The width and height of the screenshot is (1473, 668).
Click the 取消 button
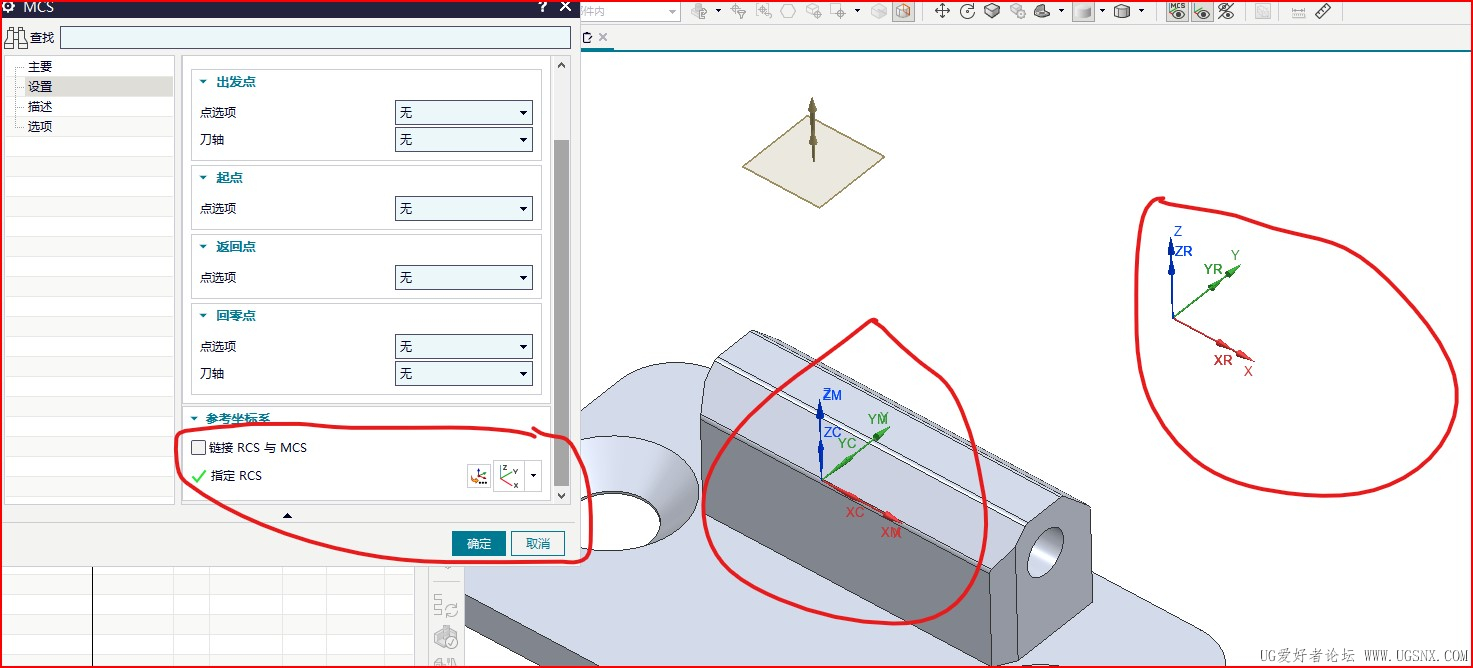(538, 543)
